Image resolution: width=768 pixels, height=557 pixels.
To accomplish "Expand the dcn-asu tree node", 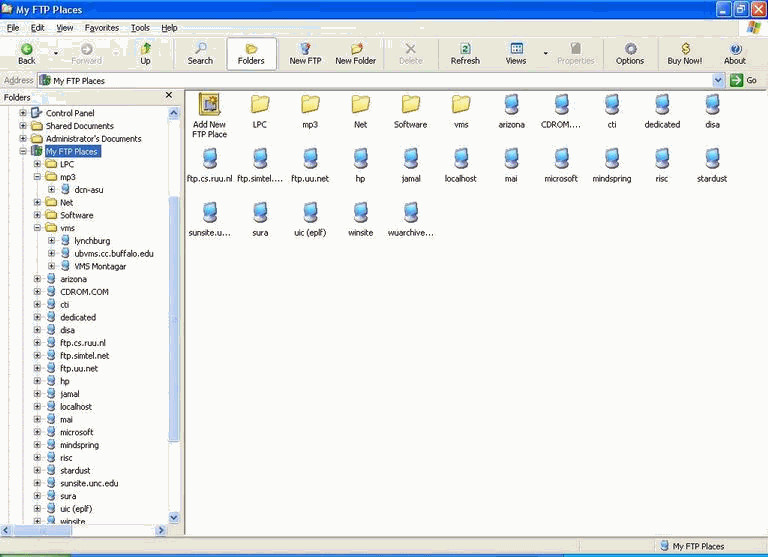I will [51, 190].
